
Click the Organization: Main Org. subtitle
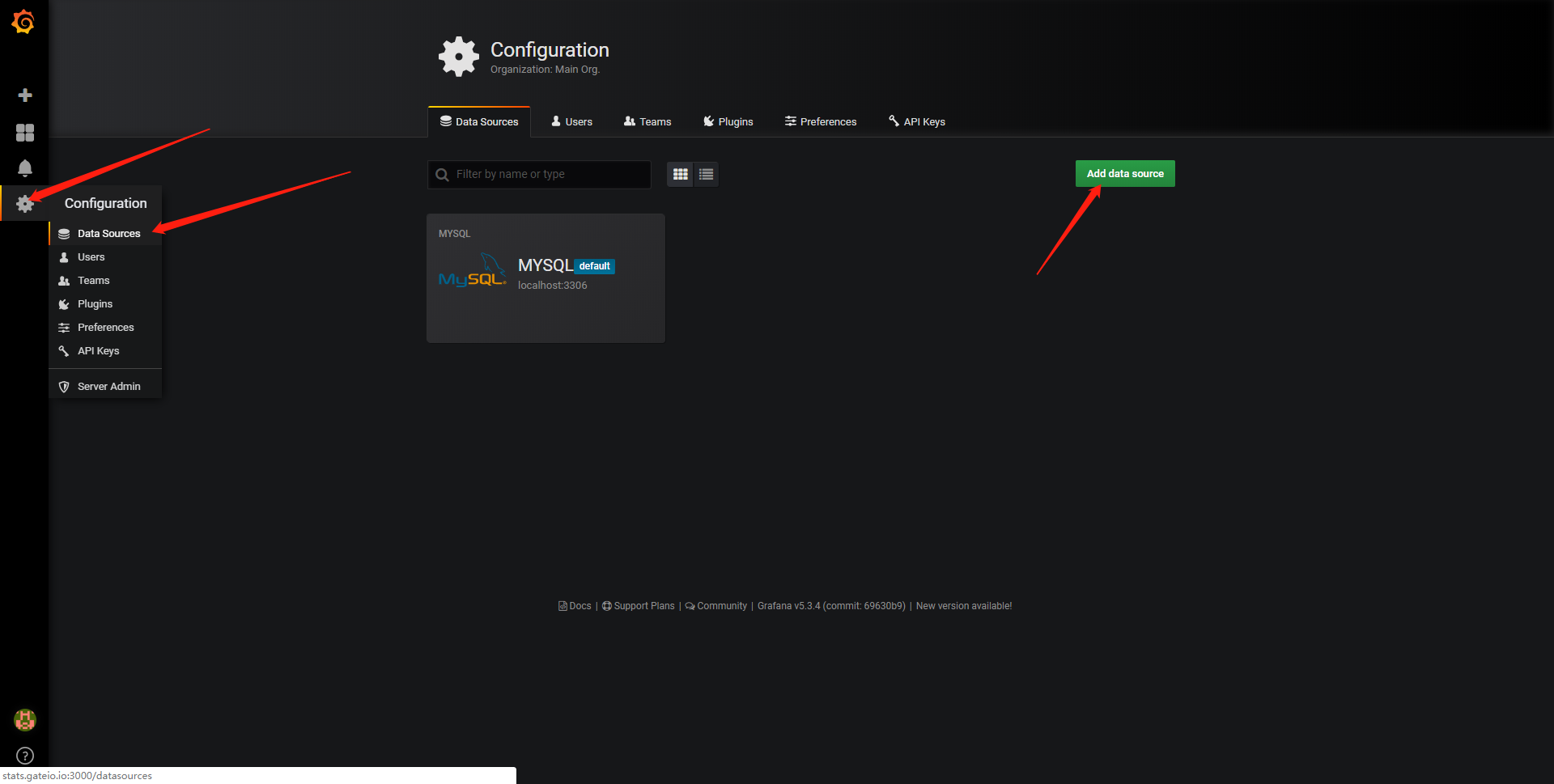click(545, 70)
